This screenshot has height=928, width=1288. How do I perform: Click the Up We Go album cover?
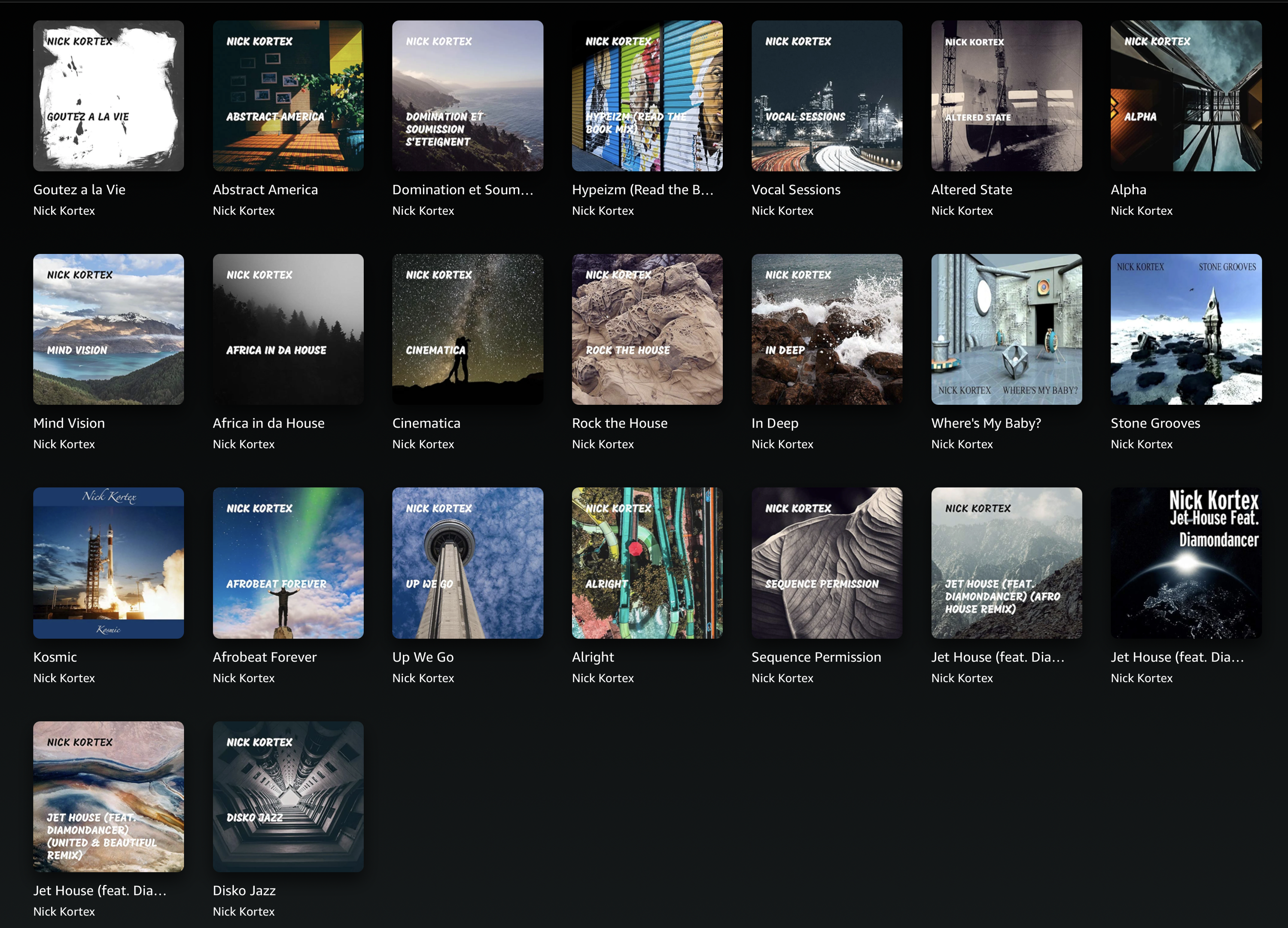[x=467, y=562]
